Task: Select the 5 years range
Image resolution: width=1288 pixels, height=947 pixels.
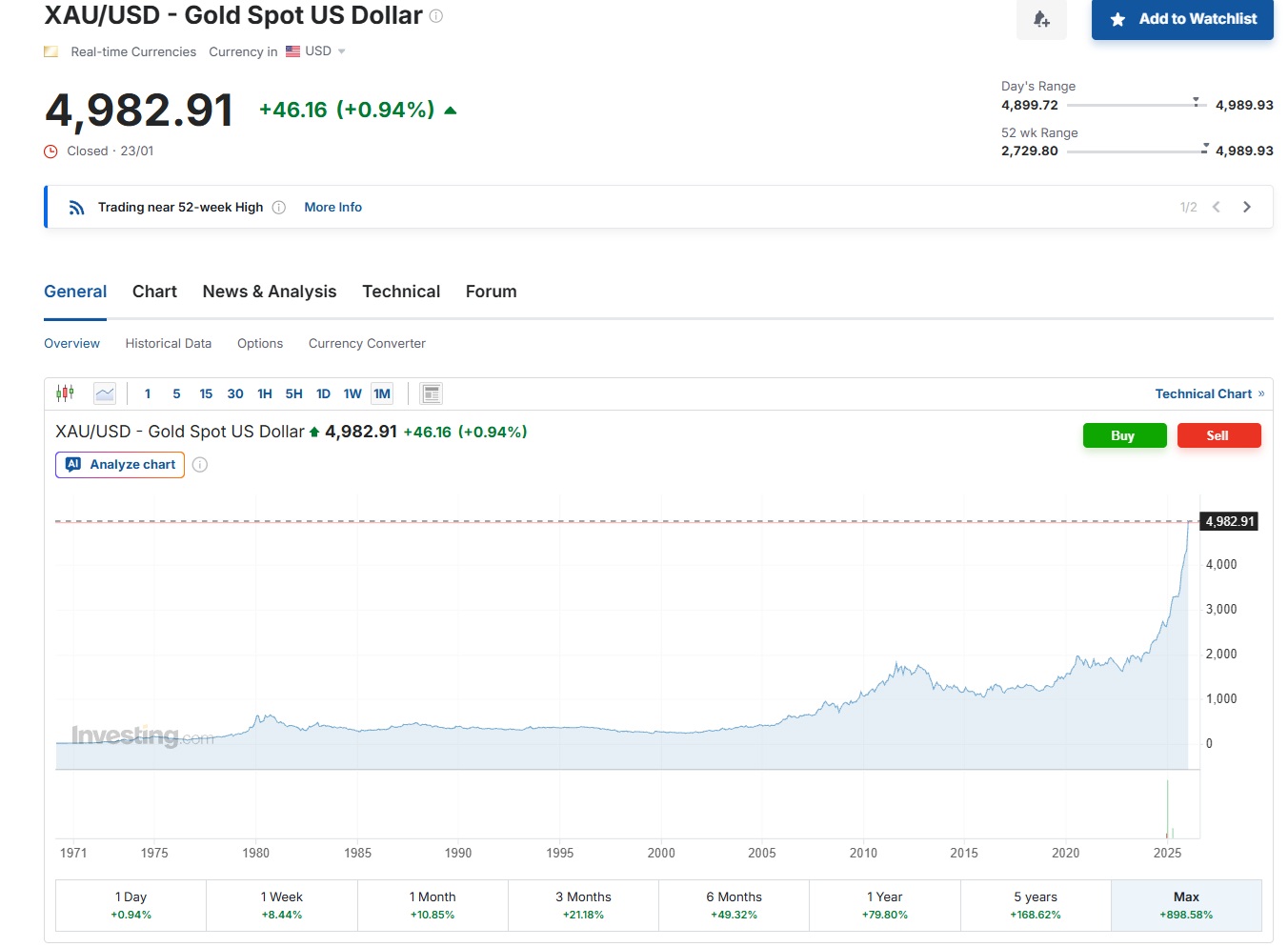Action: click(x=1036, y=905)
